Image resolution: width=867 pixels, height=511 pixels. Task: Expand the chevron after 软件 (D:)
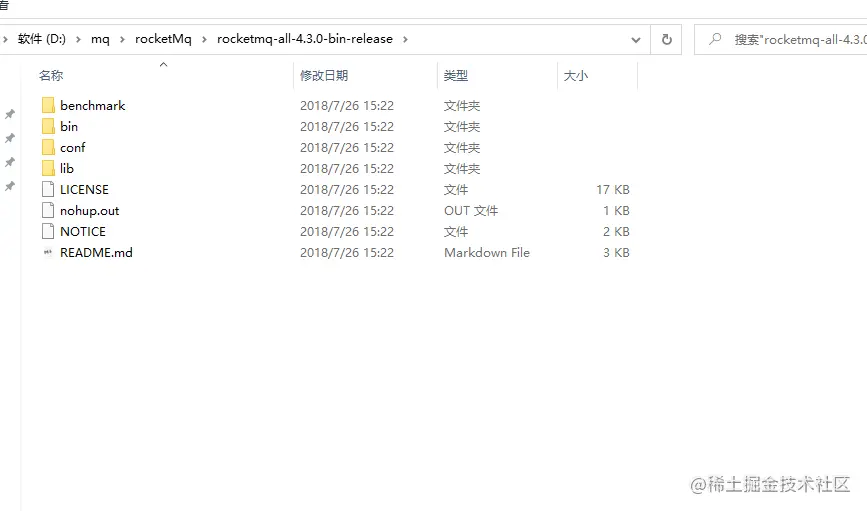point(78,39)
